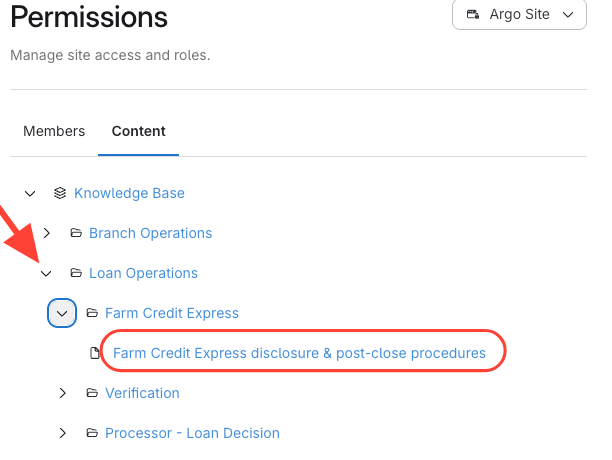Click the Farm Credit Express folder icon
Screen dimensions: 612x460
point(91,313)
